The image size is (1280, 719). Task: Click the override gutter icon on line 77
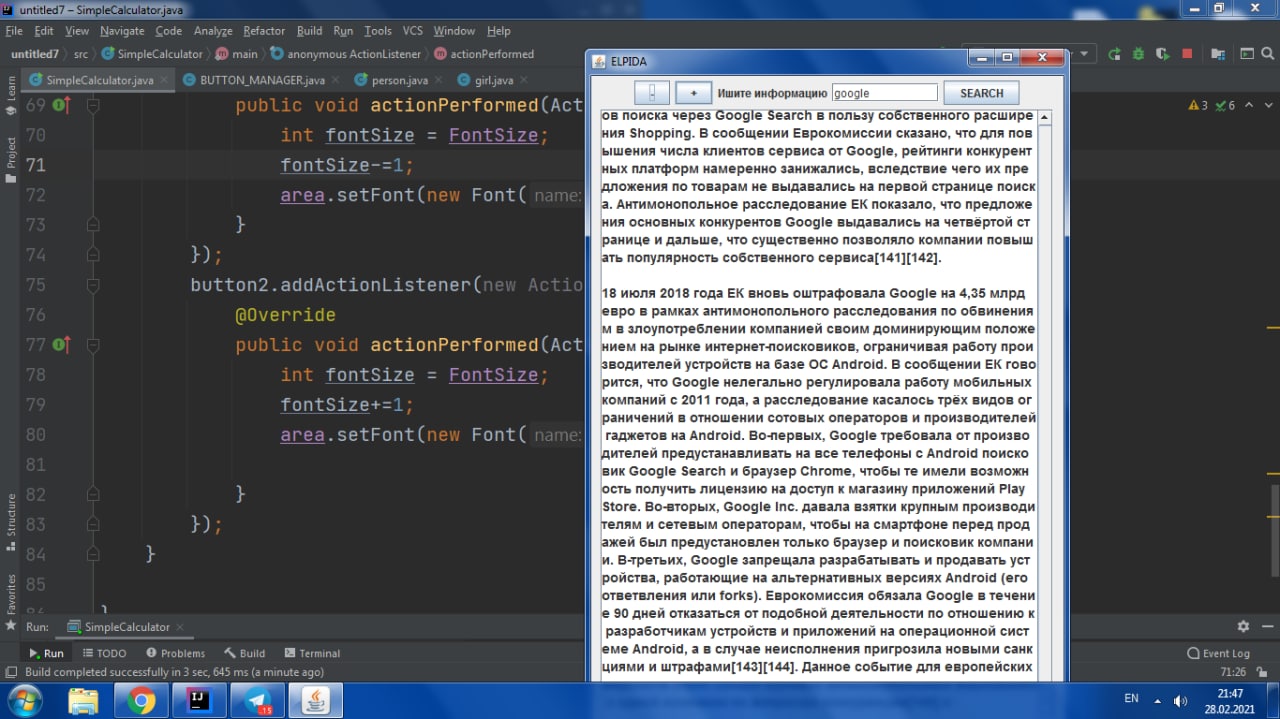[x=61, y=345]
